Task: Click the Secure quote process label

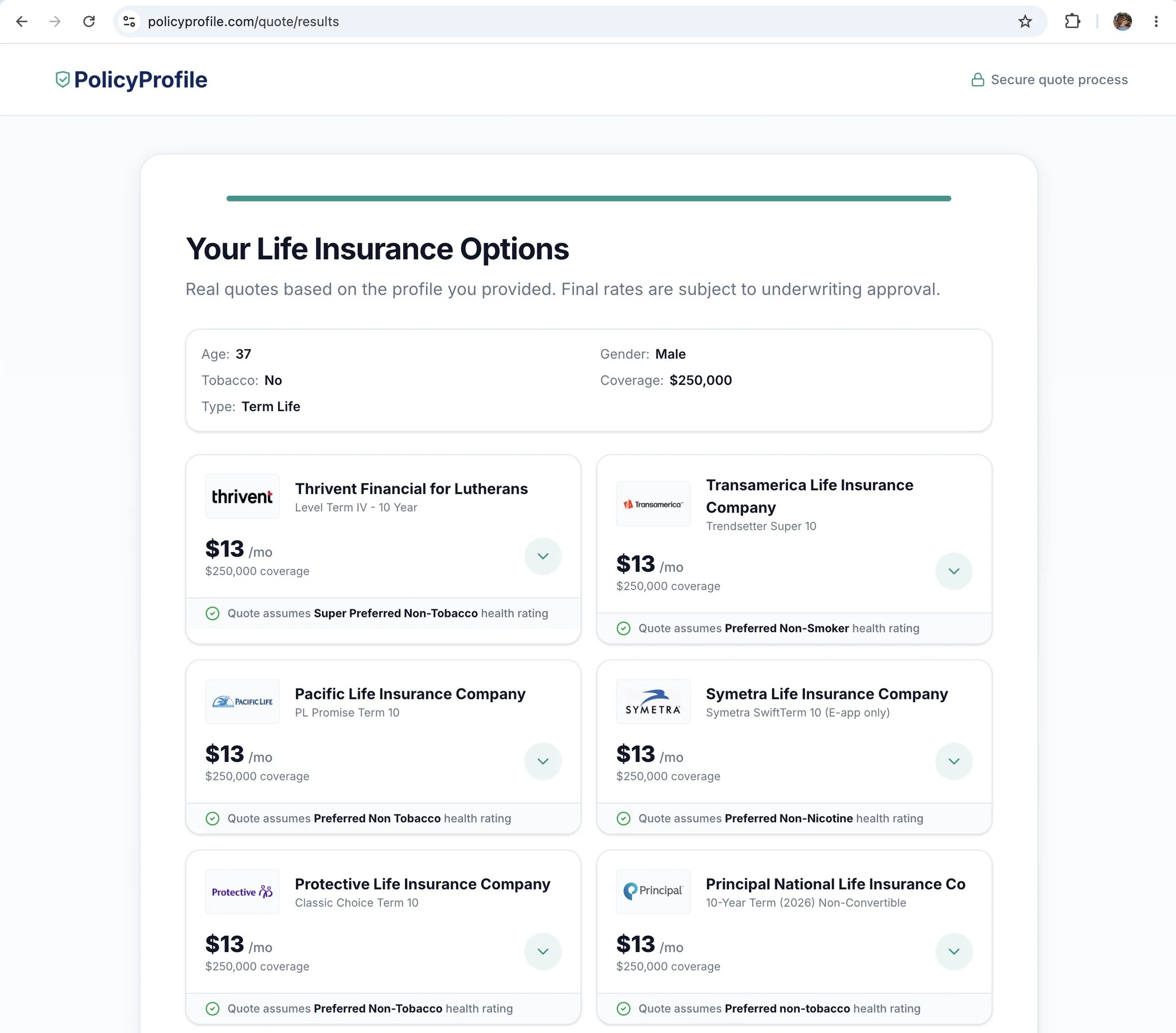Action: tap(1058, 80)
